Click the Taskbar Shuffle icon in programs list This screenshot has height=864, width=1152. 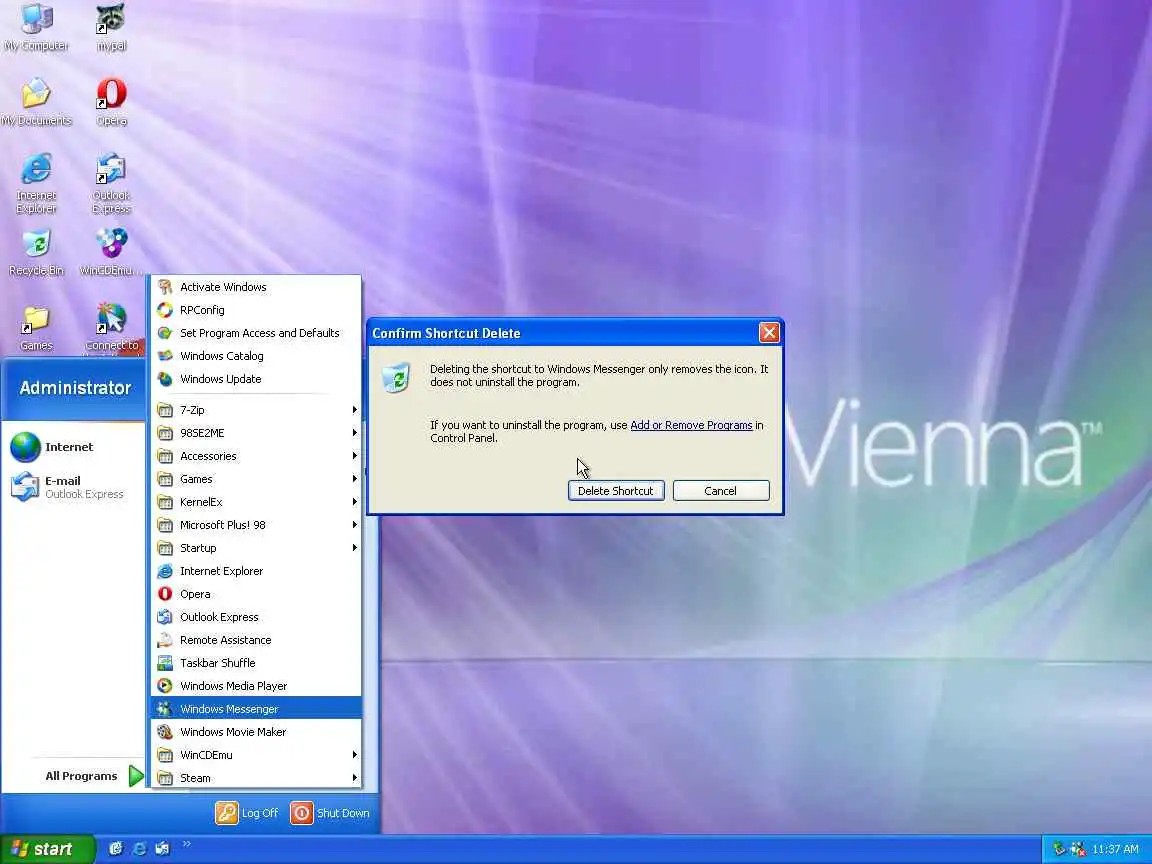pyautogui.click(x=165, y=663)
